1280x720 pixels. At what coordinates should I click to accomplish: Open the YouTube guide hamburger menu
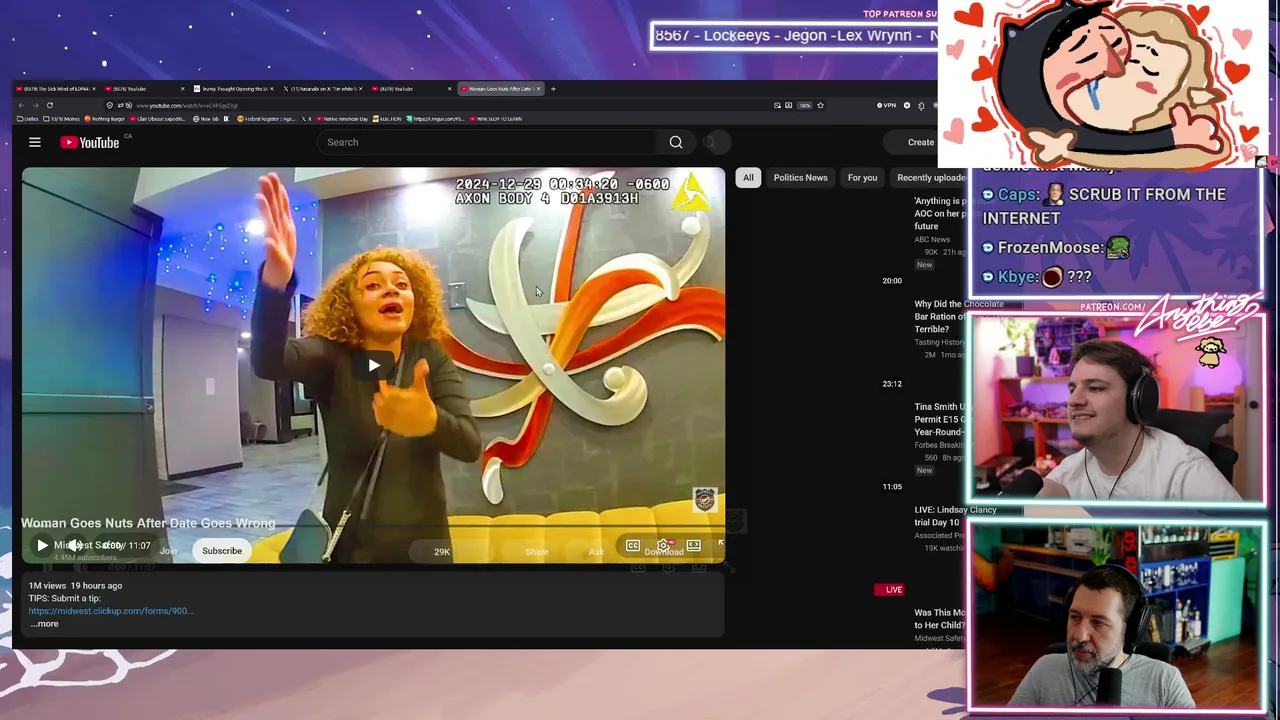click(35, 142)
